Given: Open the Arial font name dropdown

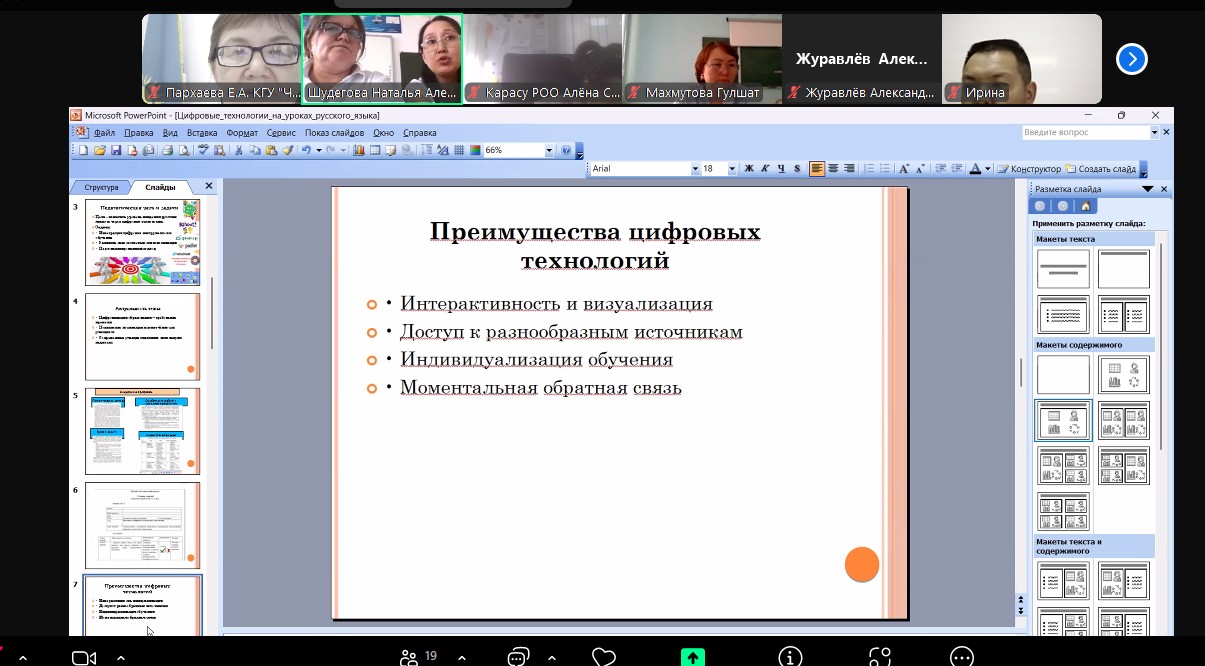Looking at the screenshot, I should 696,169.
